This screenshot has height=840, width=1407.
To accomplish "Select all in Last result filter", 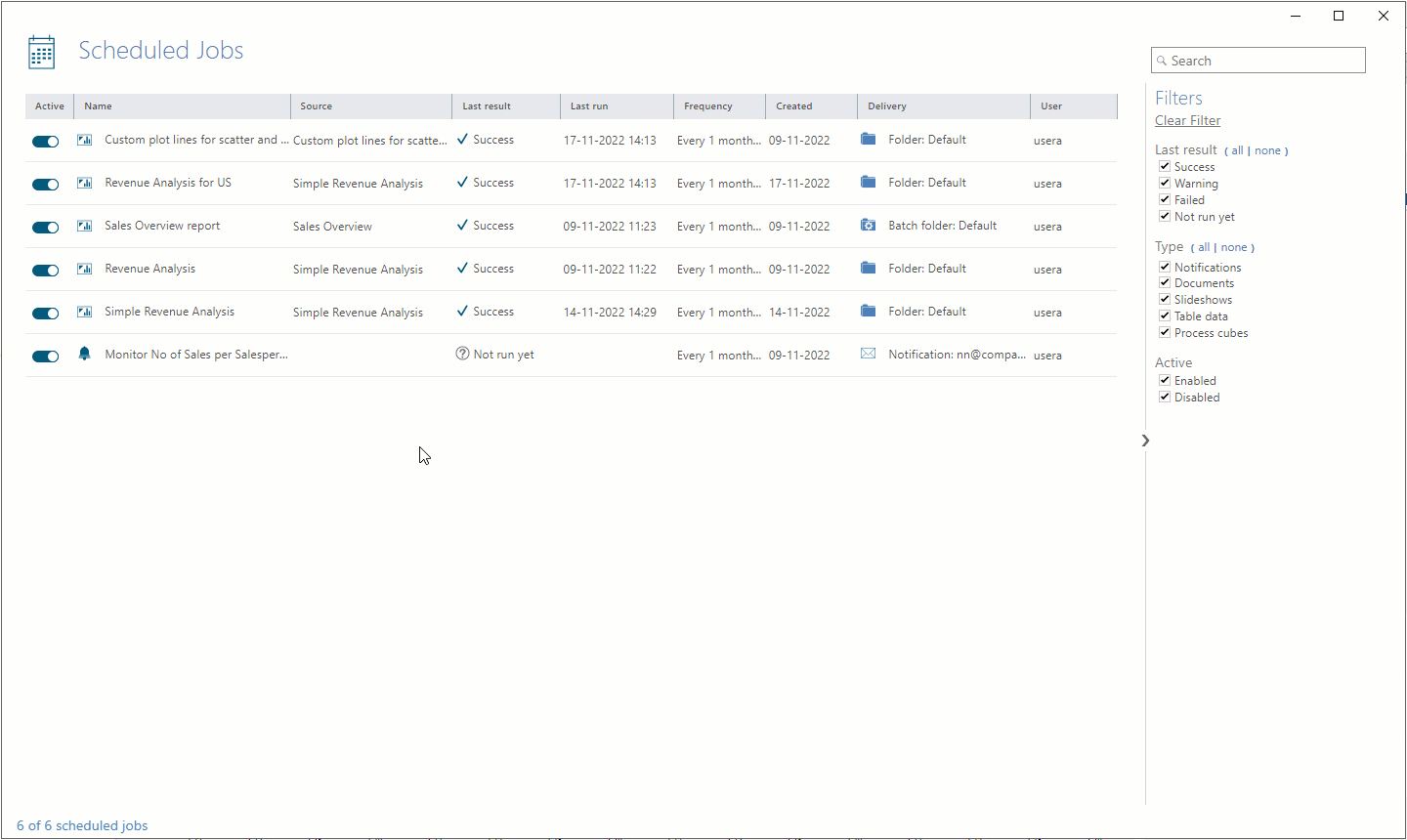I will coord(1237,150).
